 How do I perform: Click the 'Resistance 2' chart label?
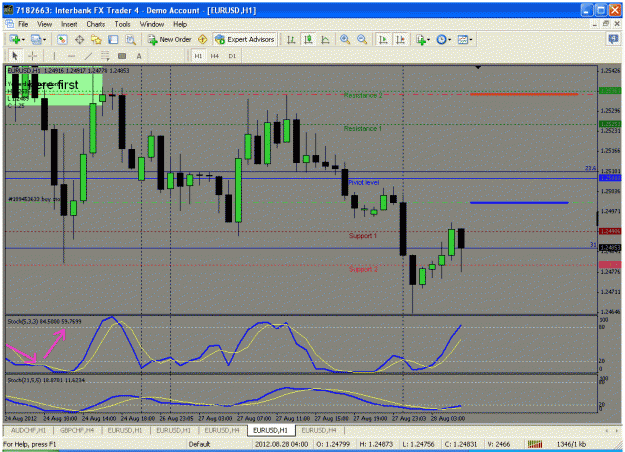363,95
